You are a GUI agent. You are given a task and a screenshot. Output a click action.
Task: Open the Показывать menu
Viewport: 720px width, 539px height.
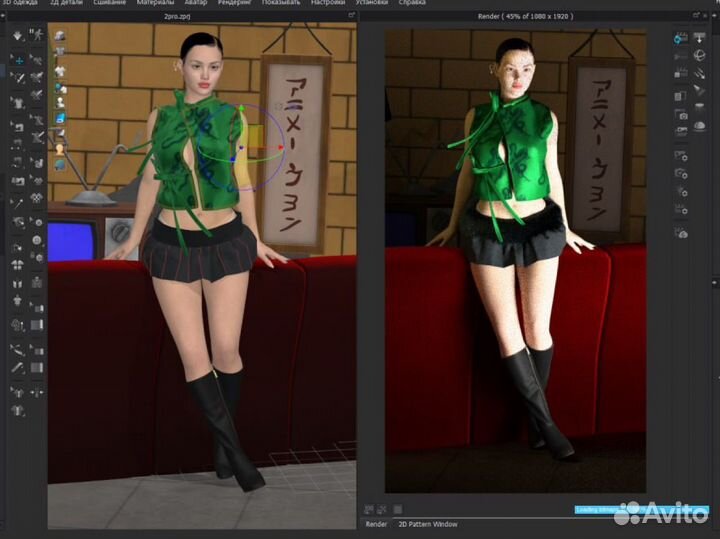281,2
